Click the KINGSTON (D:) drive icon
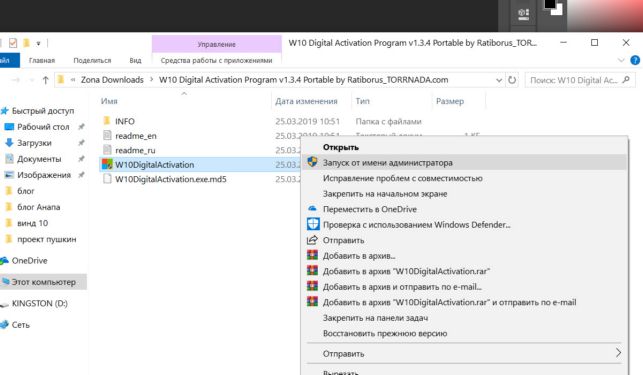Viewport: 643px width, 375px height. click(5, 304)
